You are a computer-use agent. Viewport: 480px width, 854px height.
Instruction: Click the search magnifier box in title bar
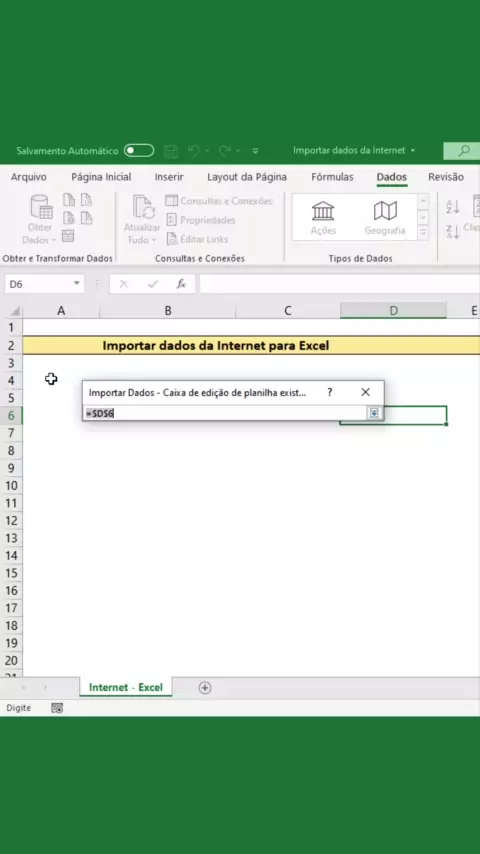pos(462,151)
